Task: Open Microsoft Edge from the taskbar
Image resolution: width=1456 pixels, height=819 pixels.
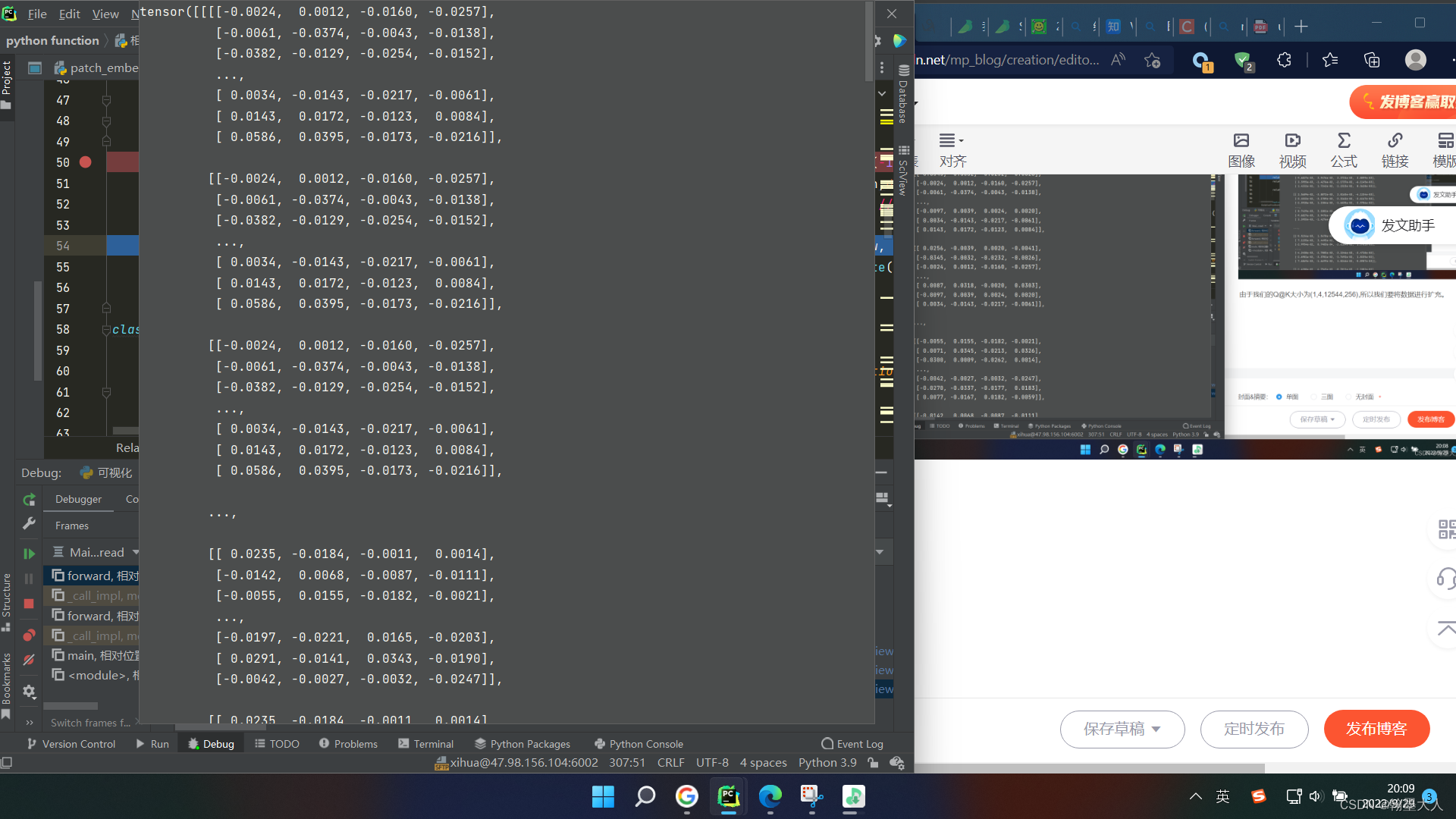Action: point(770,796)
